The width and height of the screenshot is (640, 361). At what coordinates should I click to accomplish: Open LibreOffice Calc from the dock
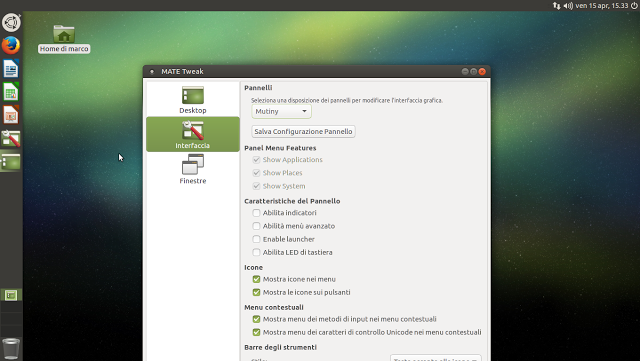[11, 92]
